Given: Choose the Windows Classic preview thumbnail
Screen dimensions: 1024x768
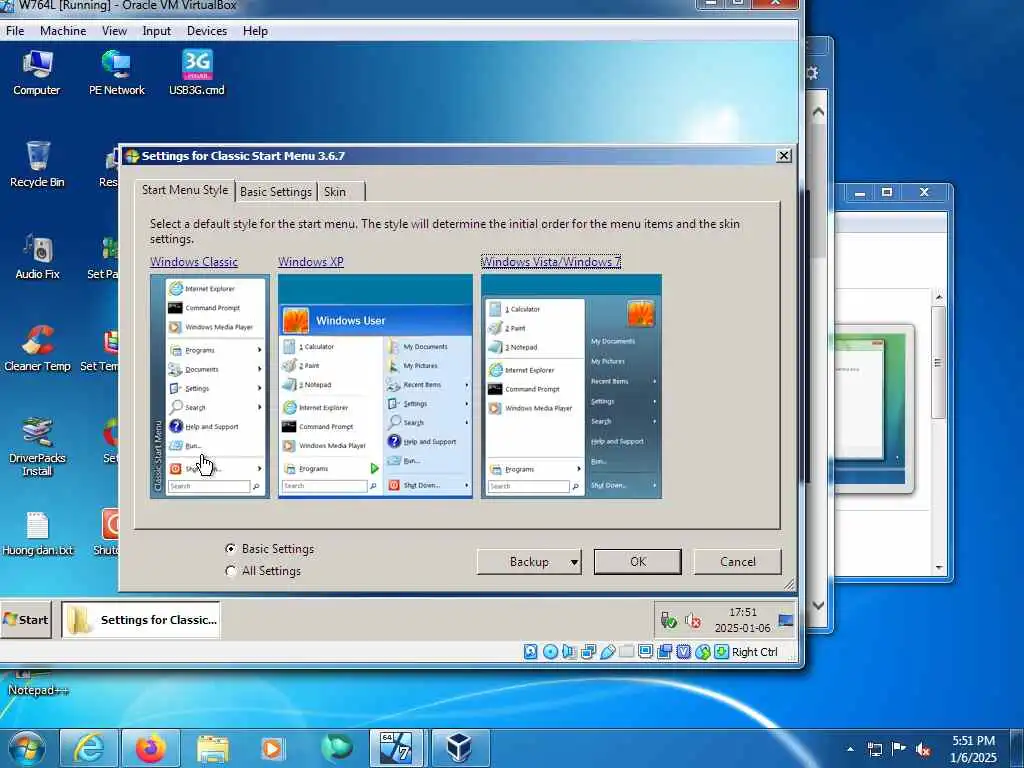Looking at the screenshot, I should tap(210, 387).
